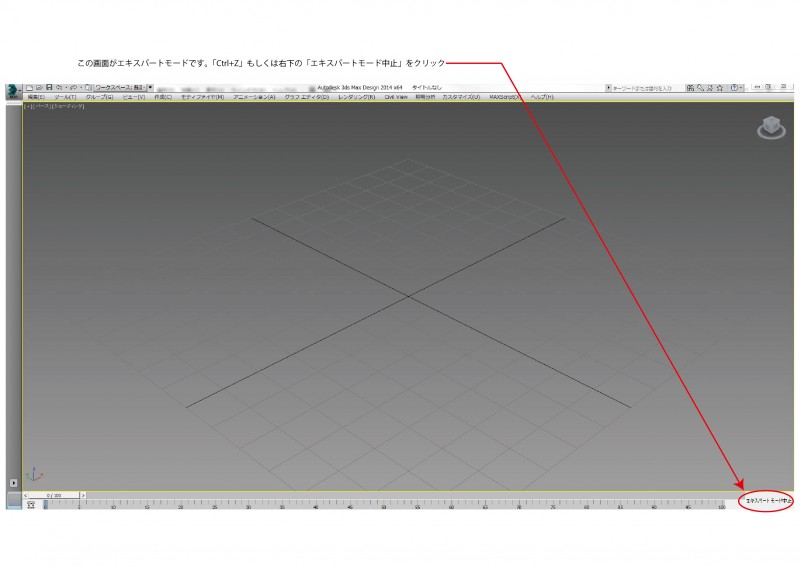Click the keyword search input field
Screen dimensions: 800x569
tap(652, 88)
